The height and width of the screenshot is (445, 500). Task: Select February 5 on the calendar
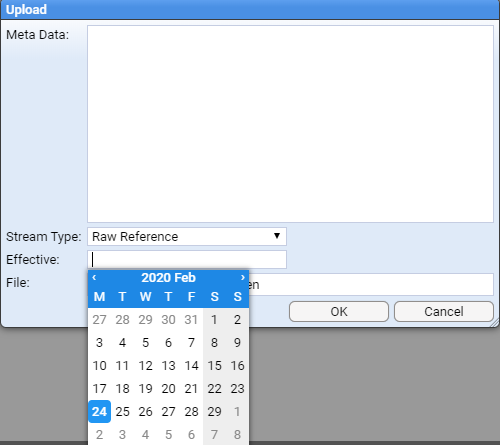145,343
